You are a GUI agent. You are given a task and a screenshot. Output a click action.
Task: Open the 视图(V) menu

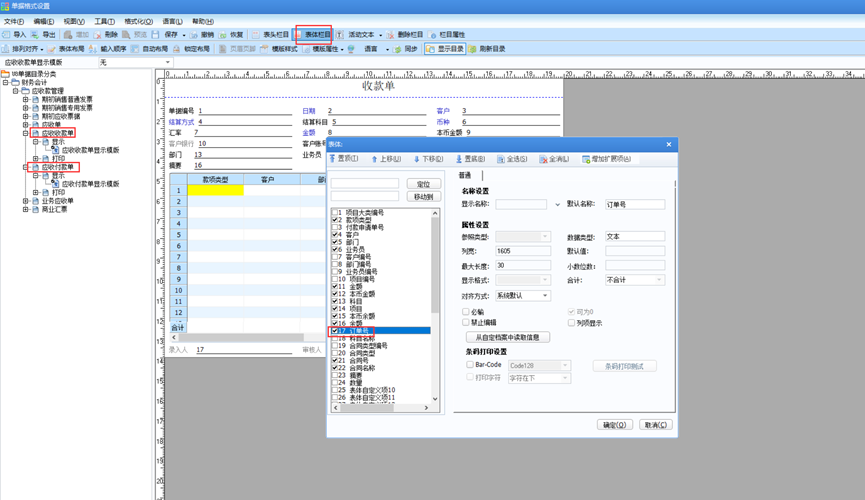[x=74, y=22]
